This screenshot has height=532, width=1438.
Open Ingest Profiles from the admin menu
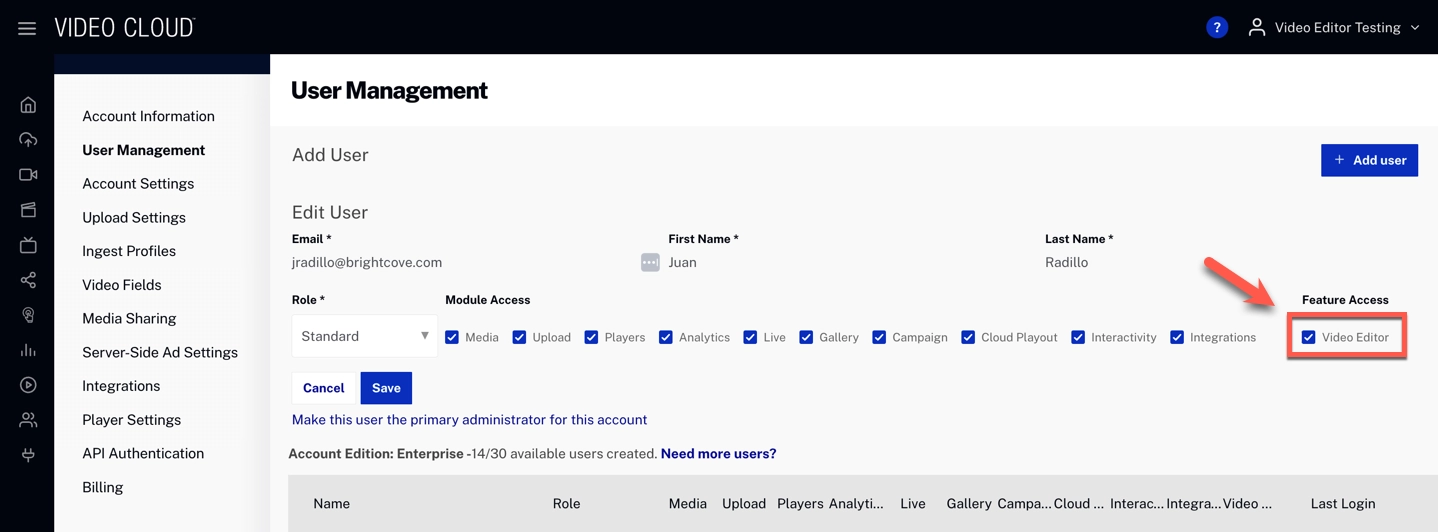pyautogui.click(x=129, y=251)
